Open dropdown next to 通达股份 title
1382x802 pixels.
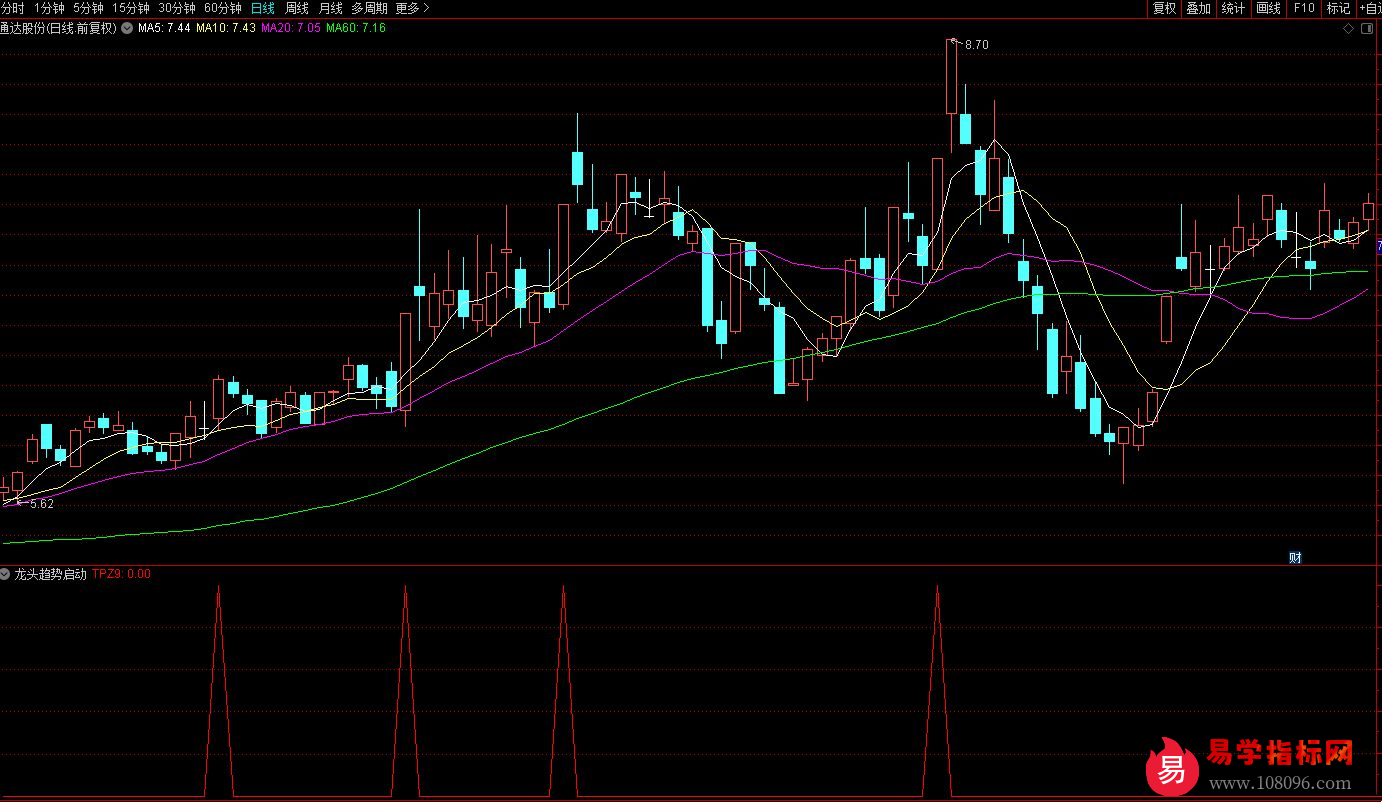click(126, 28)
